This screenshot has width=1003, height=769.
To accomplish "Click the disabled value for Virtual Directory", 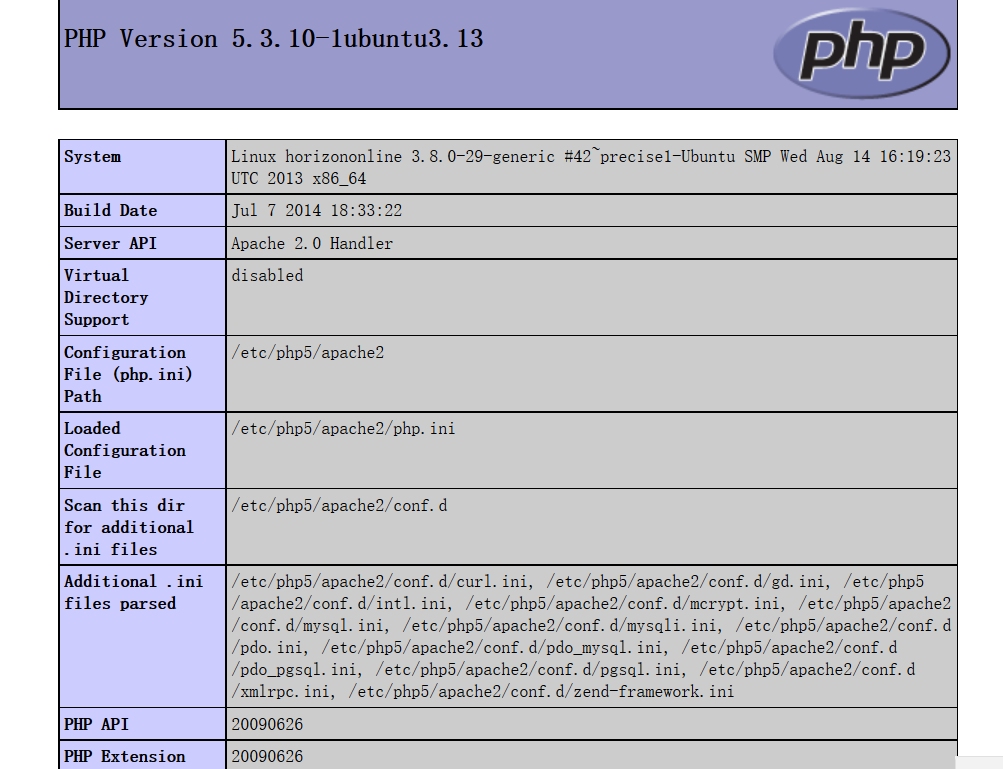I will click(267, 276).
